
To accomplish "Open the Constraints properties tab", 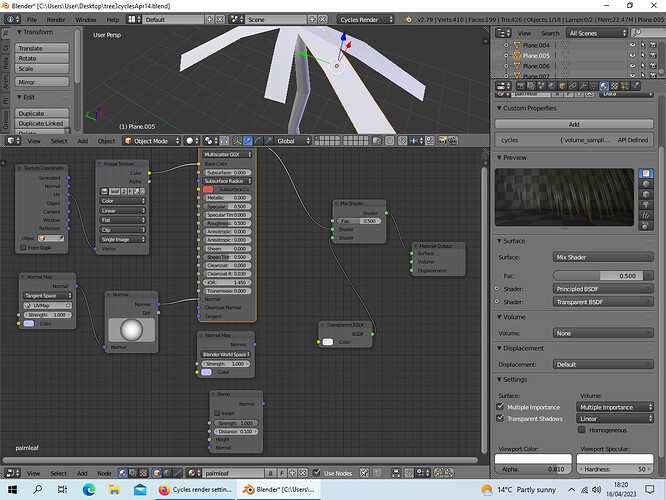I will 573,86.
